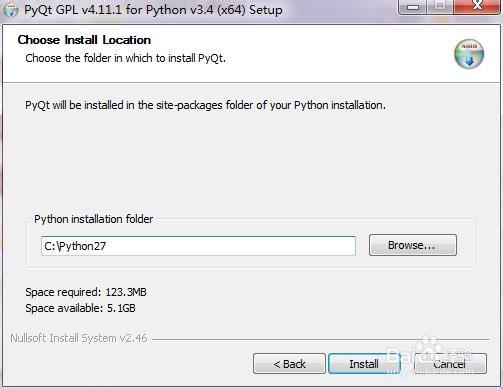Click the Choose Install Location heading
The width and height of the screenshot is (503, 389).
tap(84, 40)
